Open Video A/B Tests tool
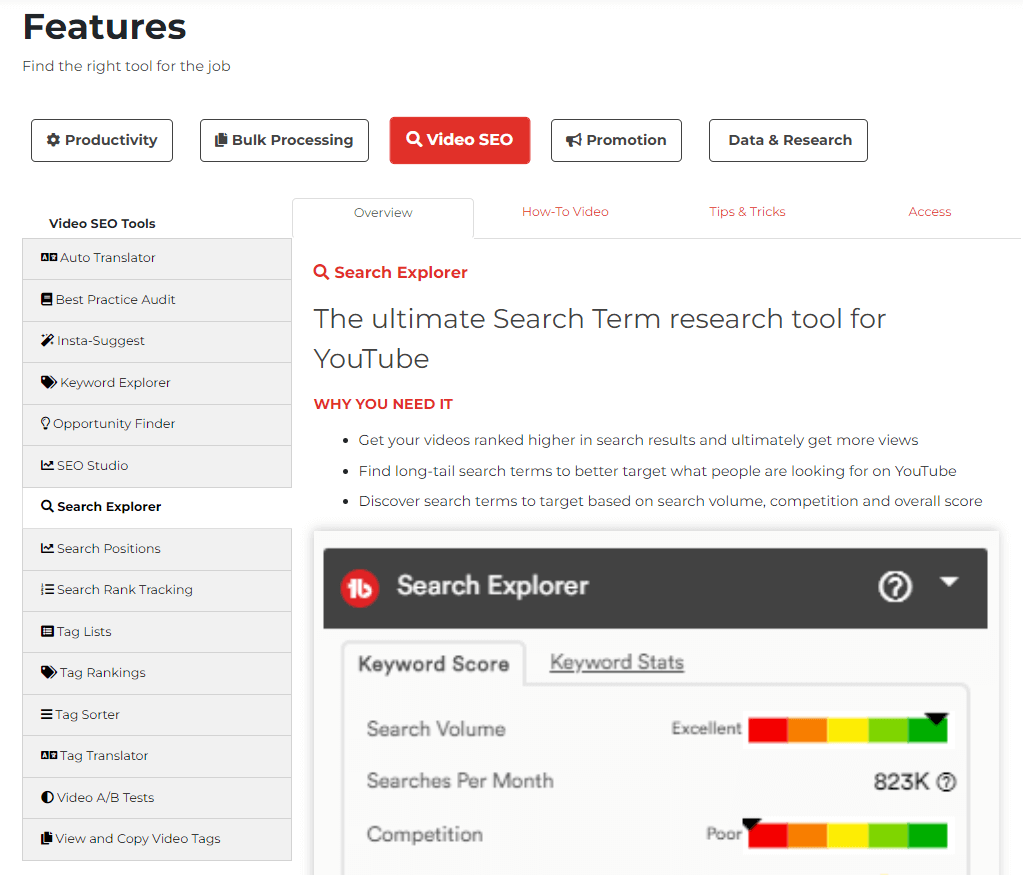 click(157, 797)
